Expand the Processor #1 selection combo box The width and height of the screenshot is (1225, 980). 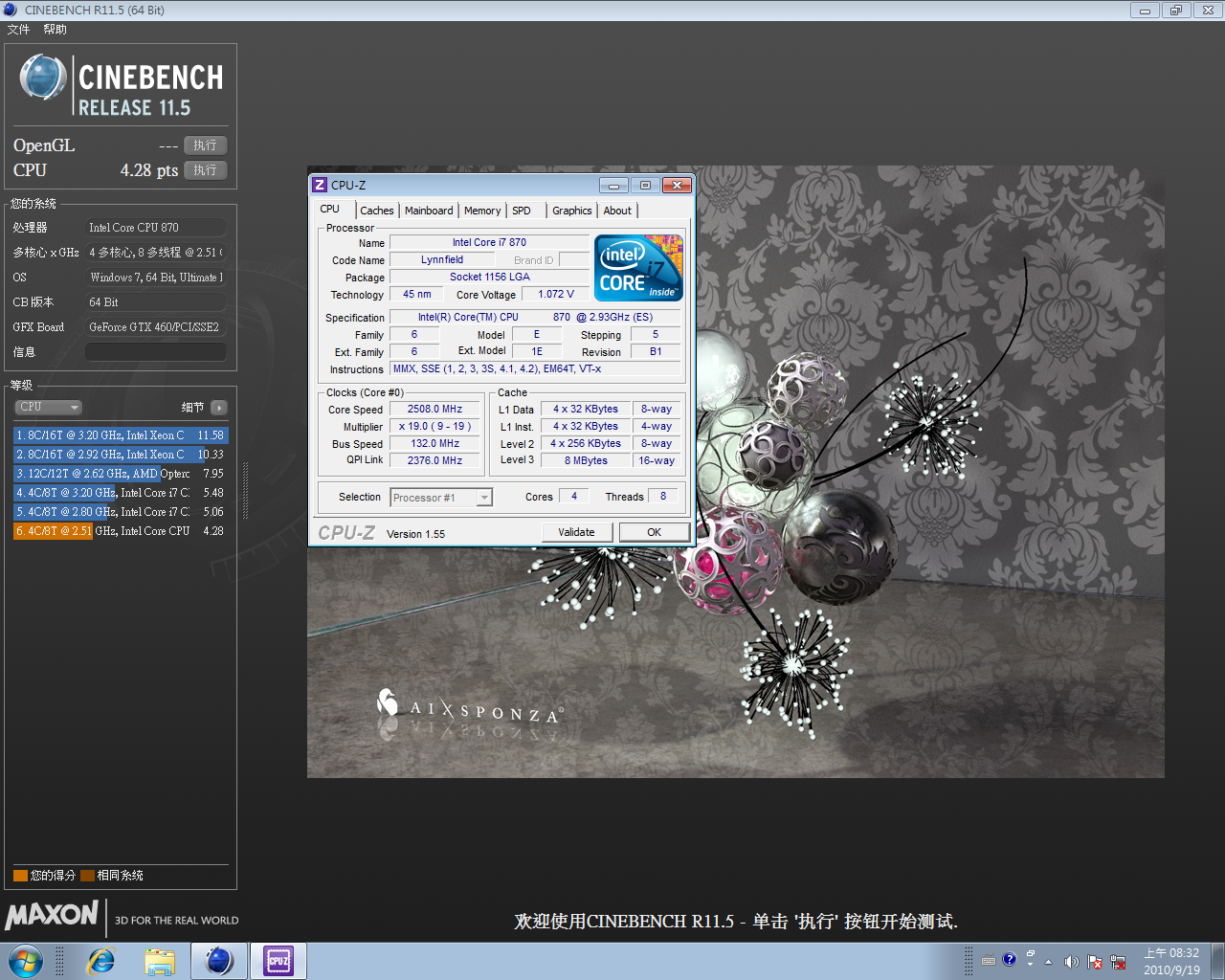point(441,498)
